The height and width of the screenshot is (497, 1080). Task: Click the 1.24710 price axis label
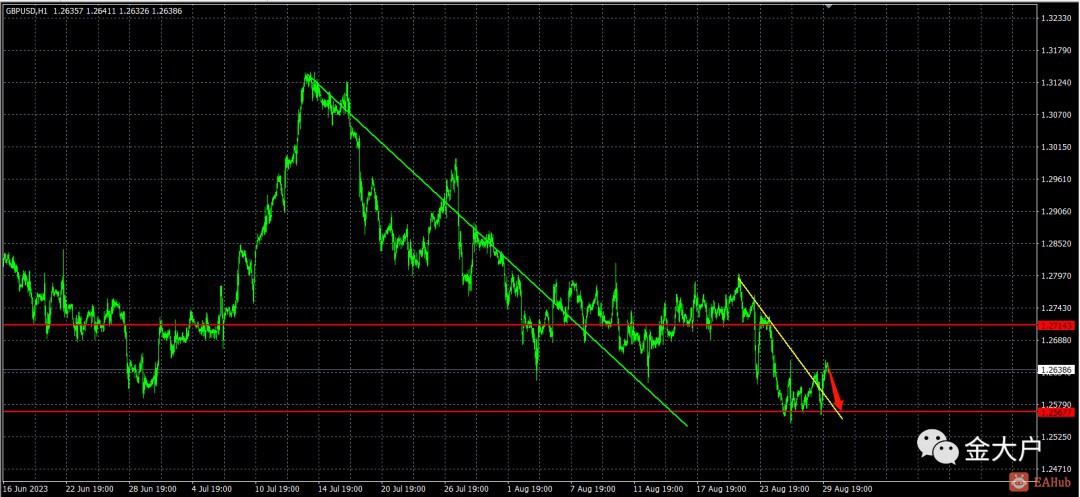(1056, 469)
